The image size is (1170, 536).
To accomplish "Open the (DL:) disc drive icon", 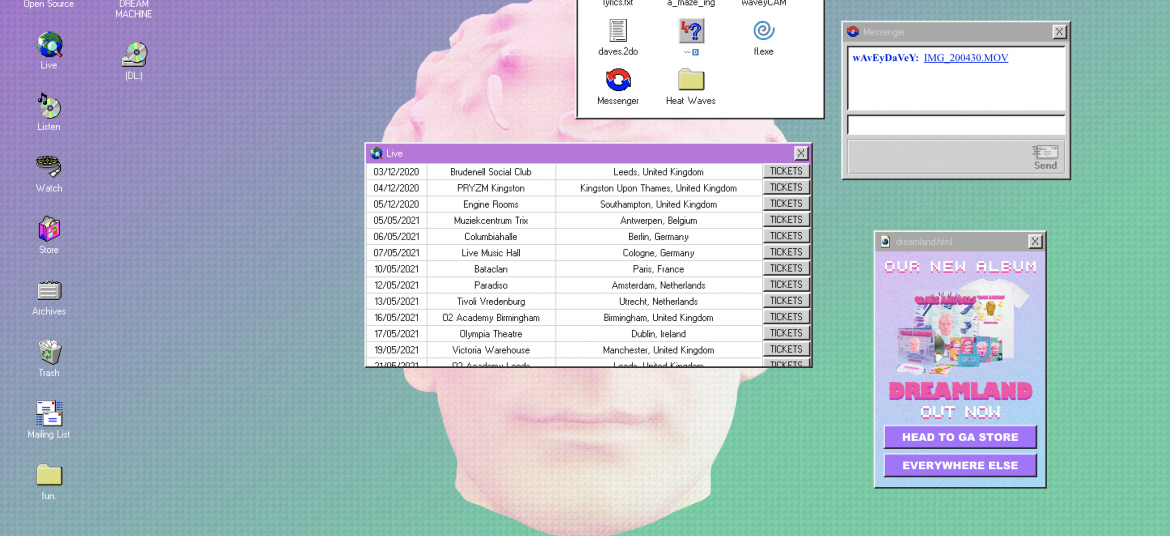I will 134,55.
